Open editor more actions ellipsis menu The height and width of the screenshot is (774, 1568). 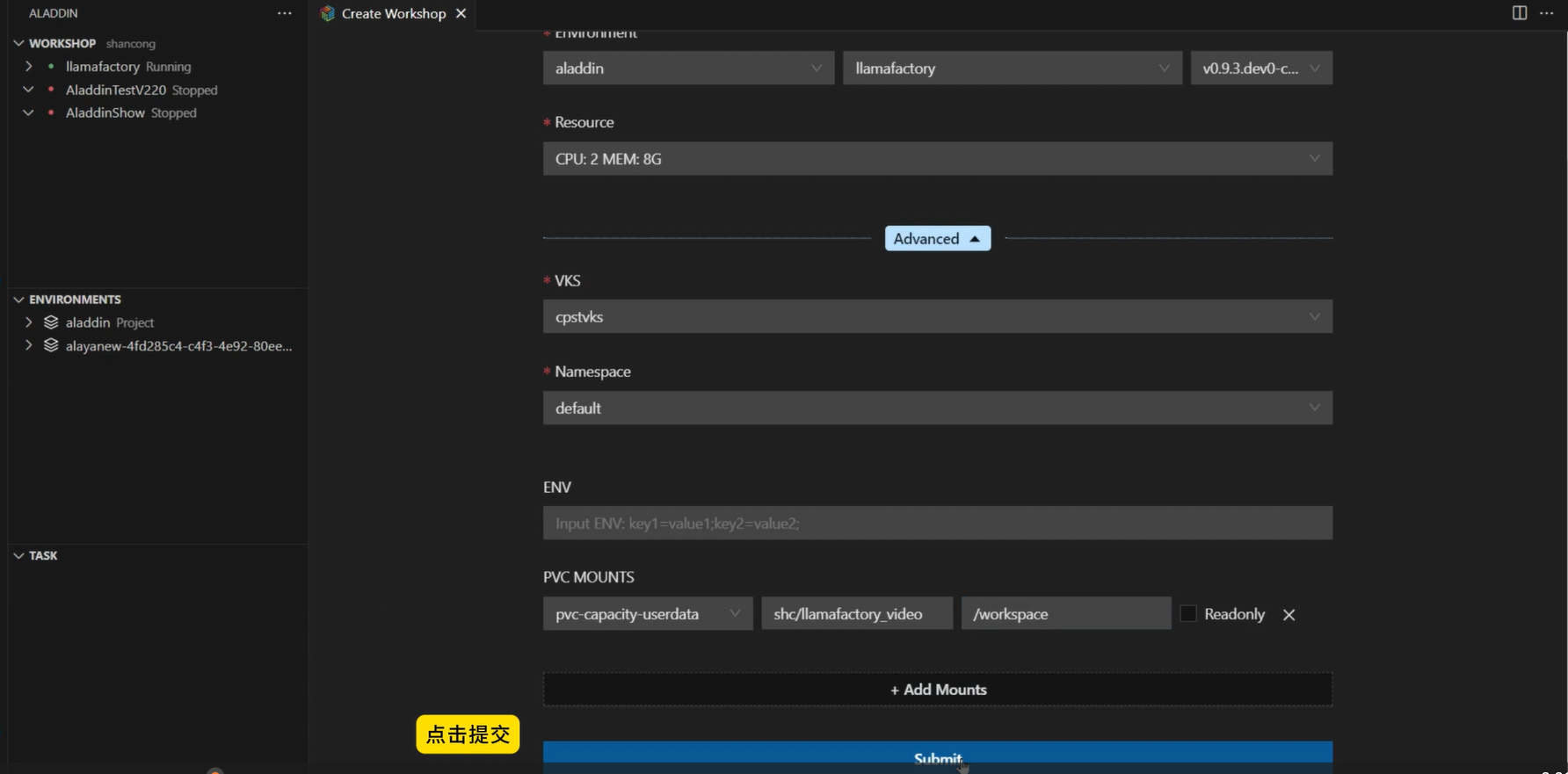(x=1546, y=12)
